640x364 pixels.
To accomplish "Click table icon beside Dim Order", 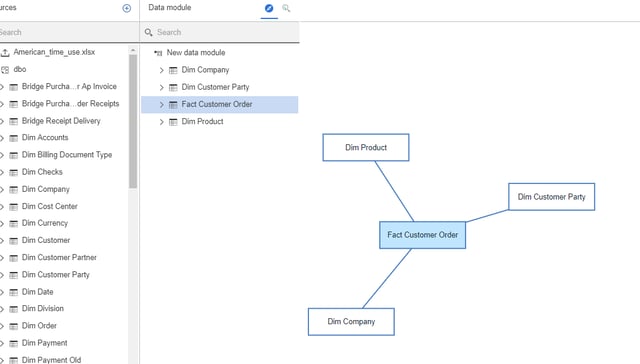I will pyautogui.click(x=13, y=326).
